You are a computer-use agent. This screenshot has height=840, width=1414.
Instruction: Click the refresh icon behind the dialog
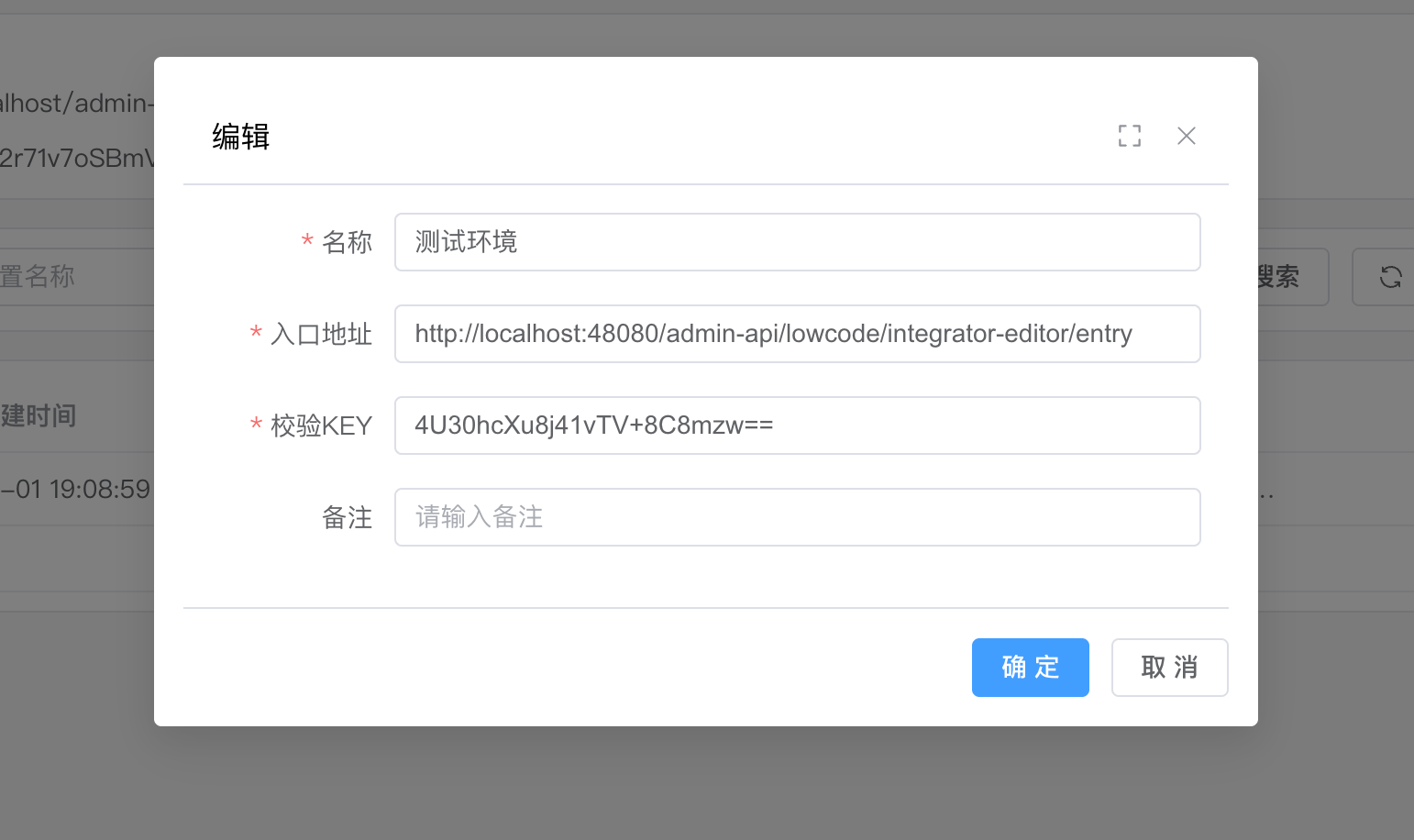click(1389, 277)
